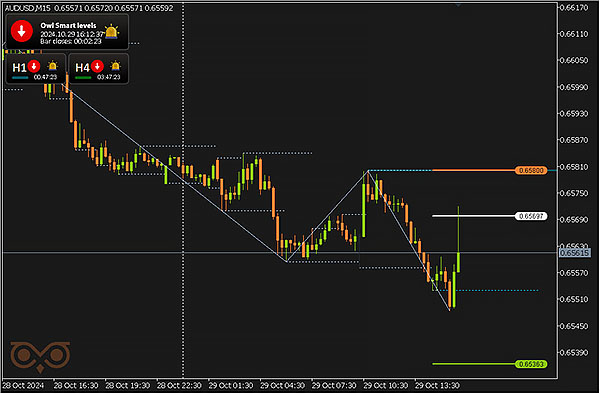
Task: Click the Owl Smart levels panel title
Action: coord(68,25)
